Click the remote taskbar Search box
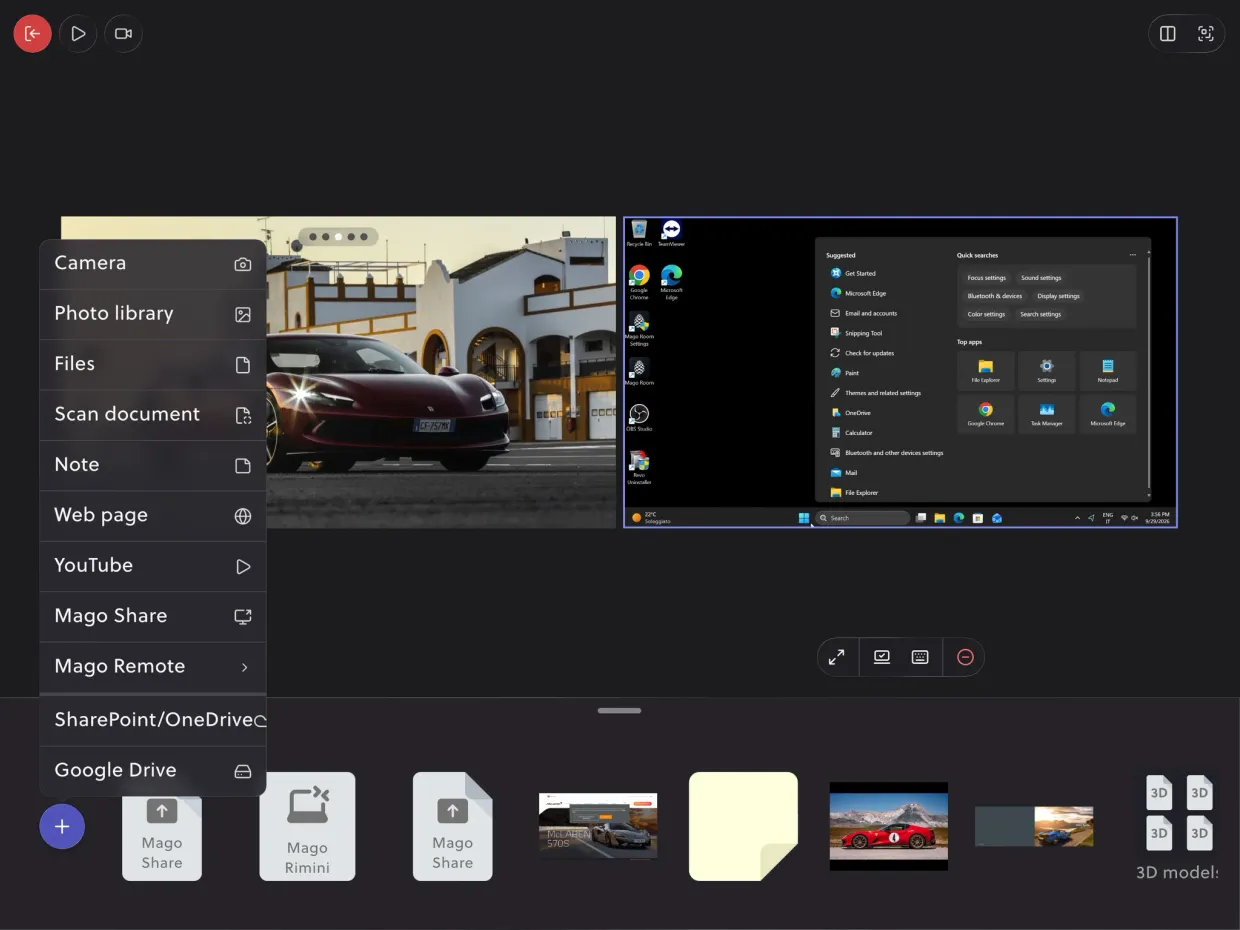 pyautogui.click(x=864, y=518)
